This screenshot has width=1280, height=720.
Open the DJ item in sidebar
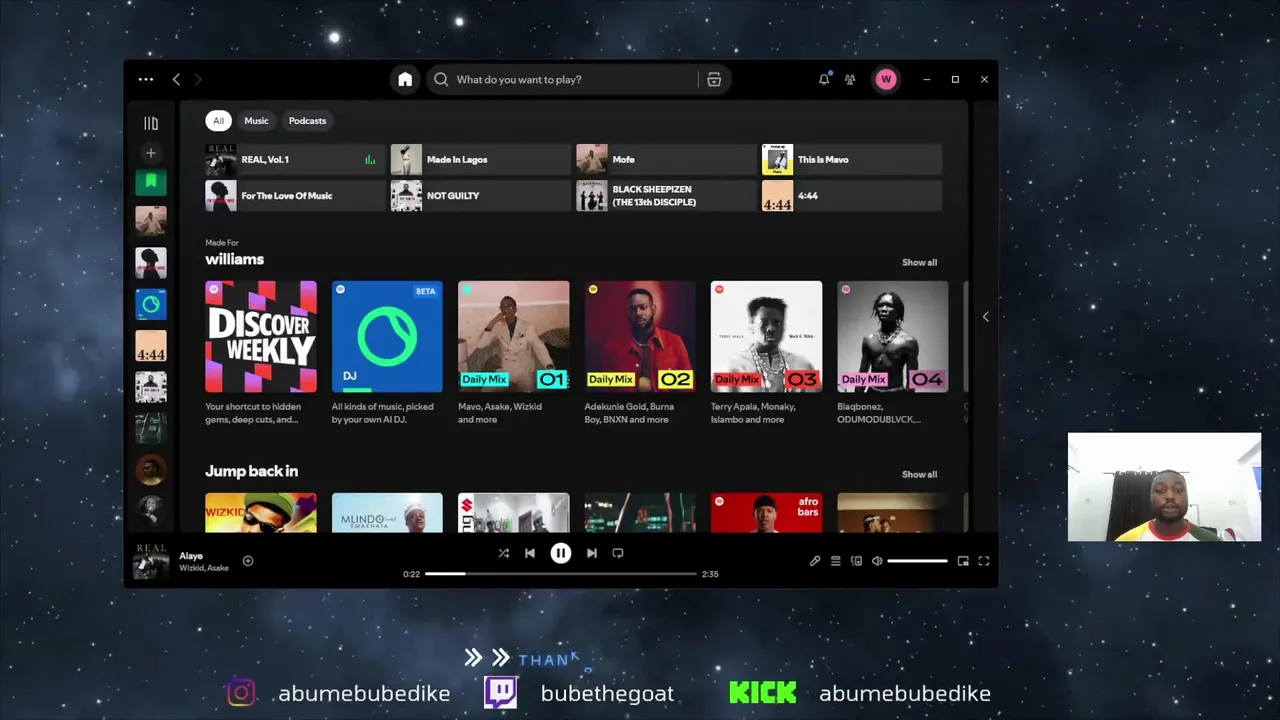tap(151, 304)
